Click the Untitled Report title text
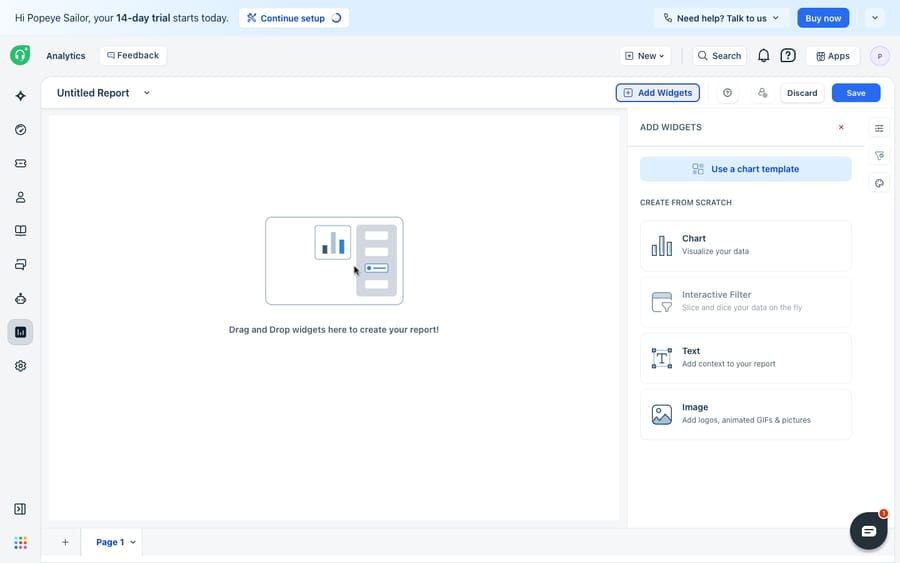The width and height of the screenshot is (900, 563). 93,93
